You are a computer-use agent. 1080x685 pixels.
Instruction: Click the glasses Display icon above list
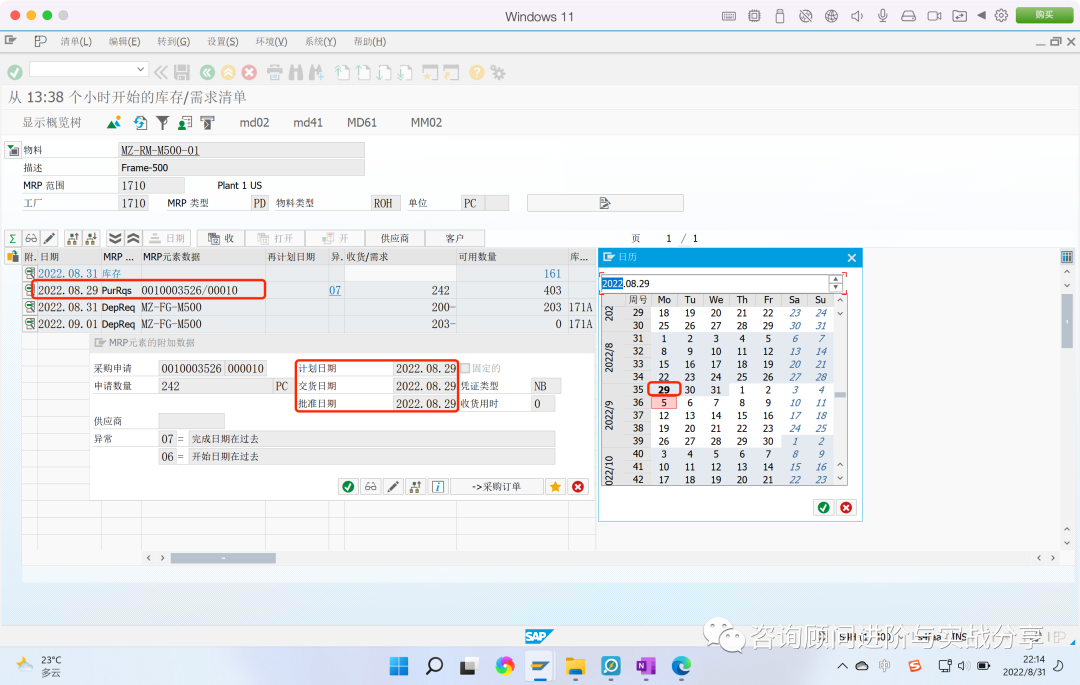(x=31, y=238)
